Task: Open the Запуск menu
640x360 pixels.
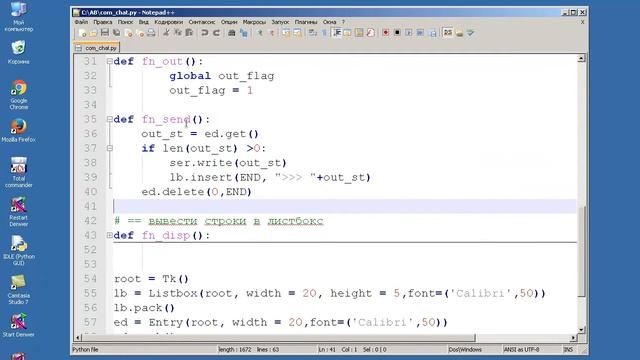Action: [280, 22]
